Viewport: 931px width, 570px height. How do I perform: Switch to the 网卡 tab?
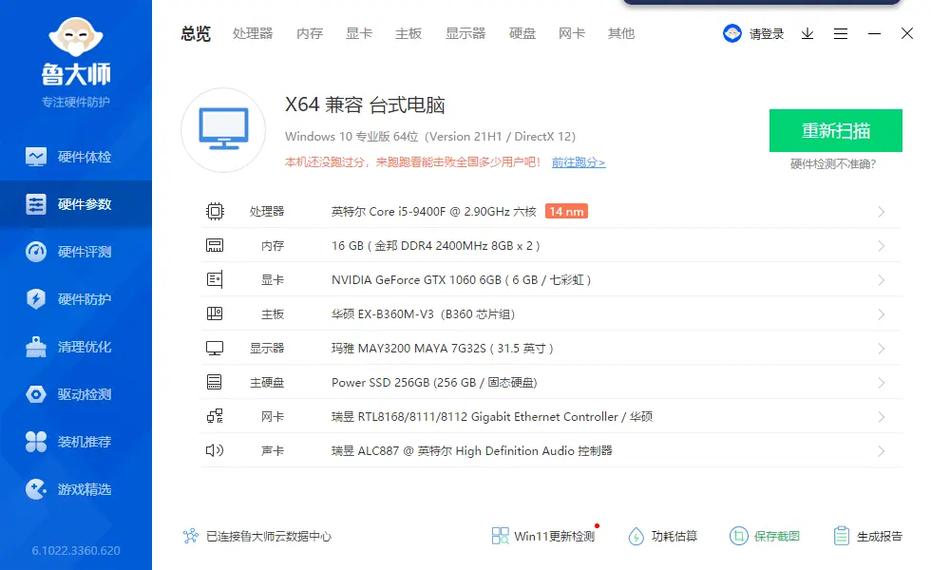click(571, 34)
